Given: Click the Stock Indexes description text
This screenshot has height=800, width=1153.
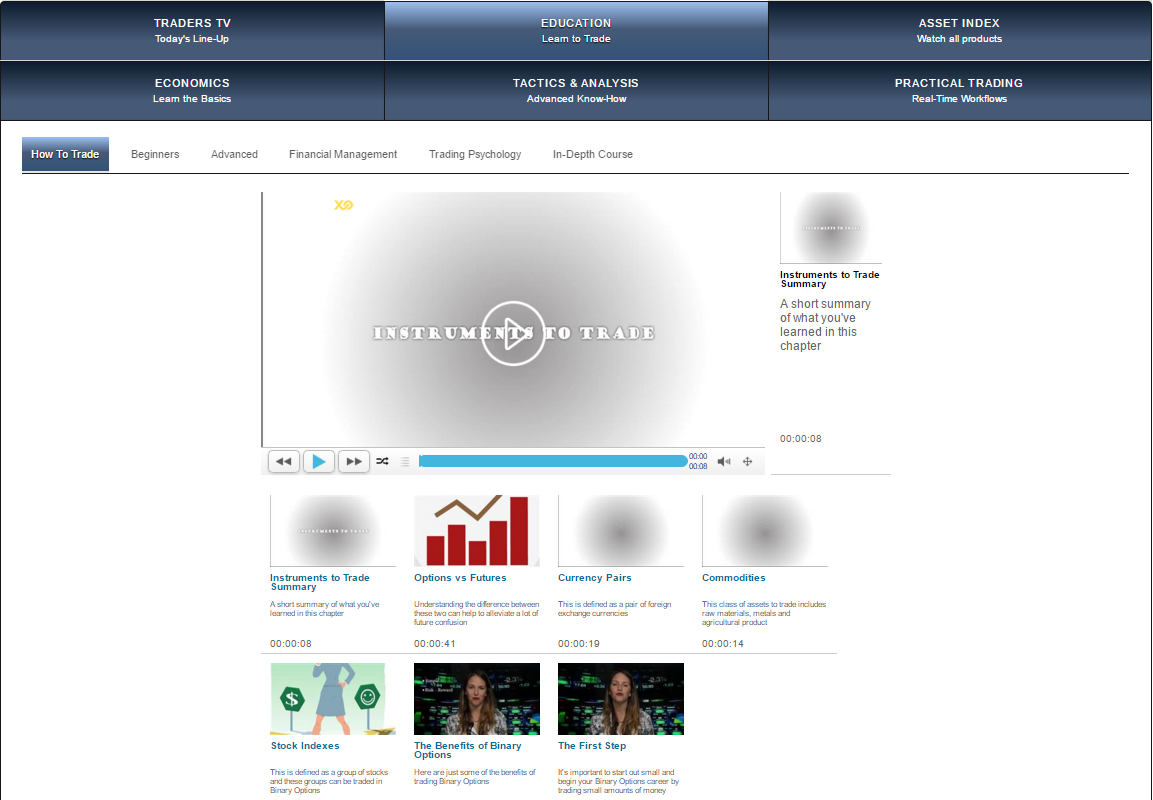Looking at the screenshot, I should (329, 781).
